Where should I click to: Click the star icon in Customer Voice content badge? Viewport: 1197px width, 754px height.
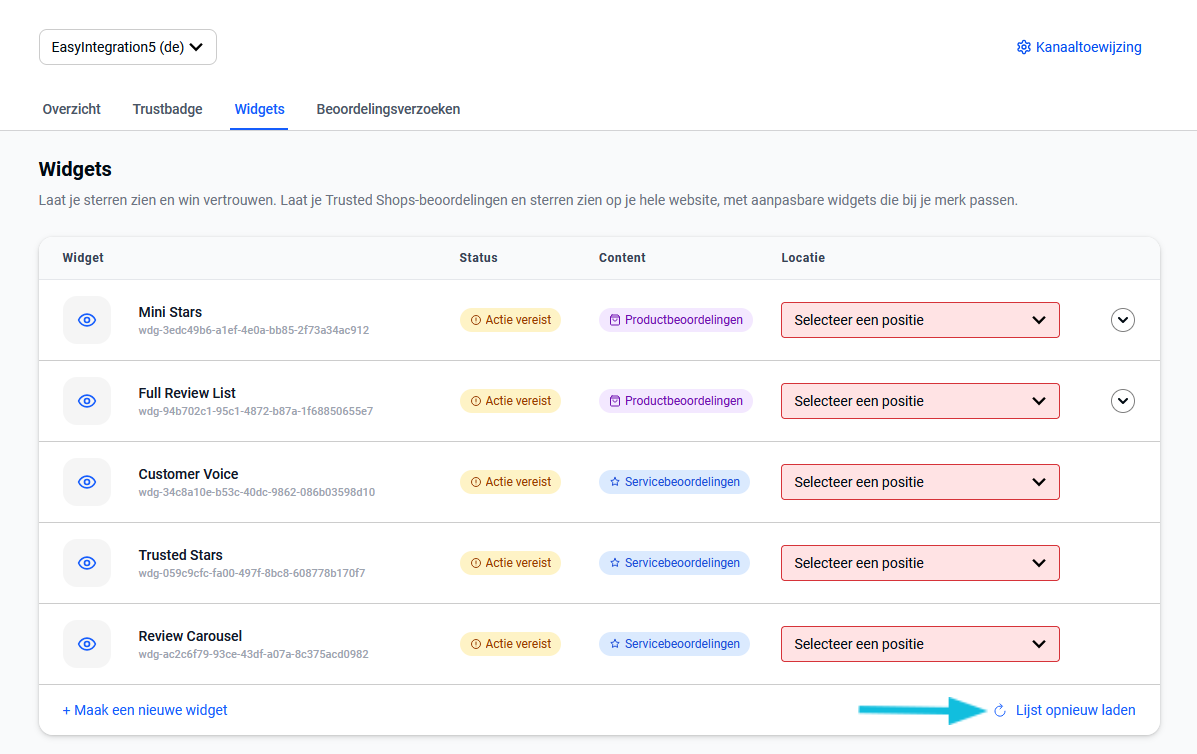[615, 482]
